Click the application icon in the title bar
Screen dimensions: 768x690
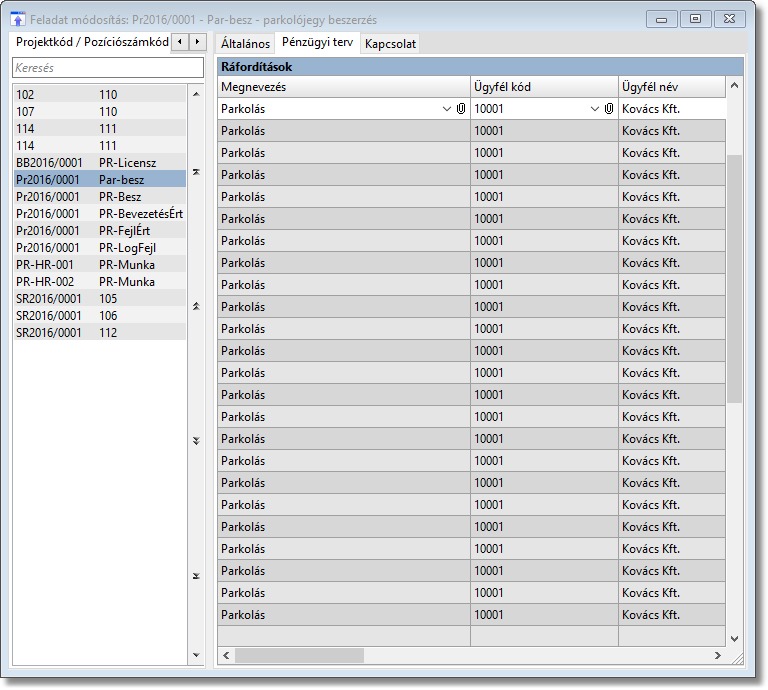[17, 19]
